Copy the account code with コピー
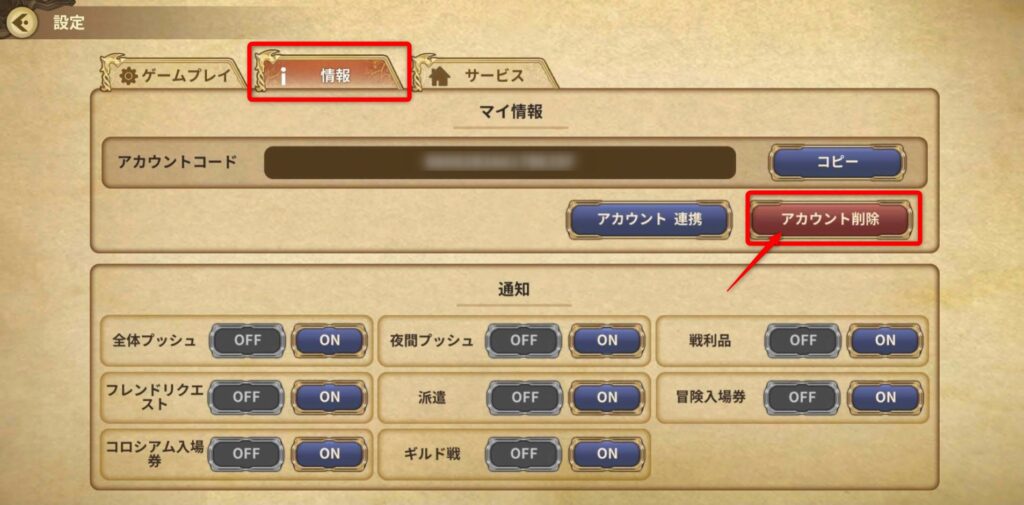This screenshot has width=1024, height=505. coord(837,163)
